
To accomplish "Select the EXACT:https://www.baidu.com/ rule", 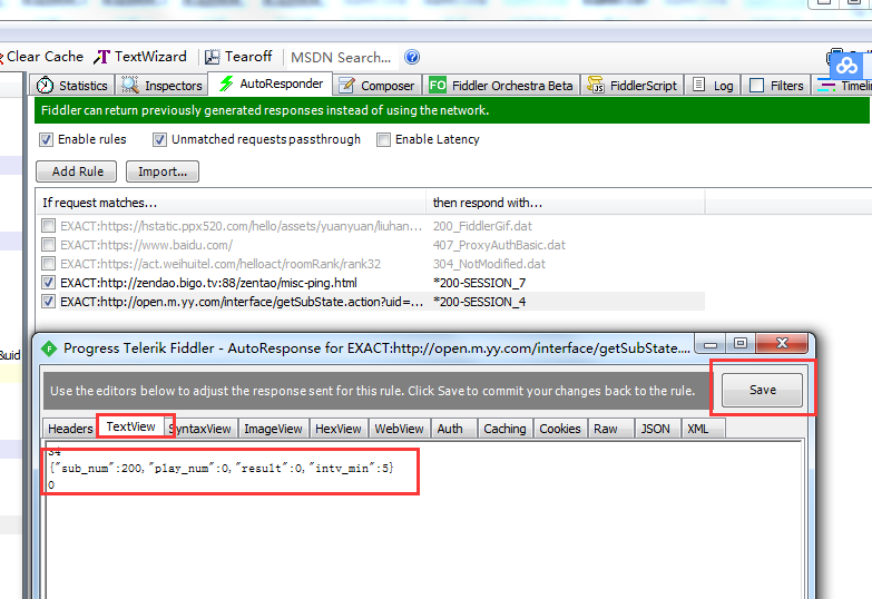I will pos(146,245).
